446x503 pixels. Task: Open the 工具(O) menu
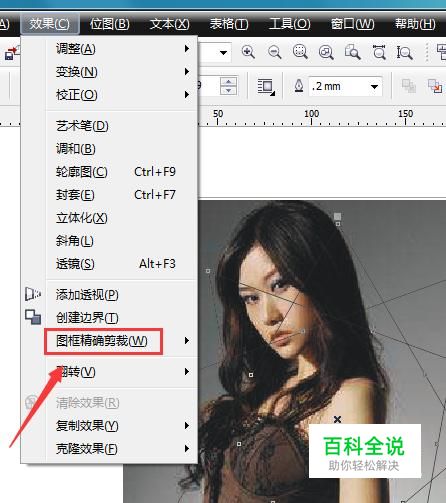pos(289,24)
